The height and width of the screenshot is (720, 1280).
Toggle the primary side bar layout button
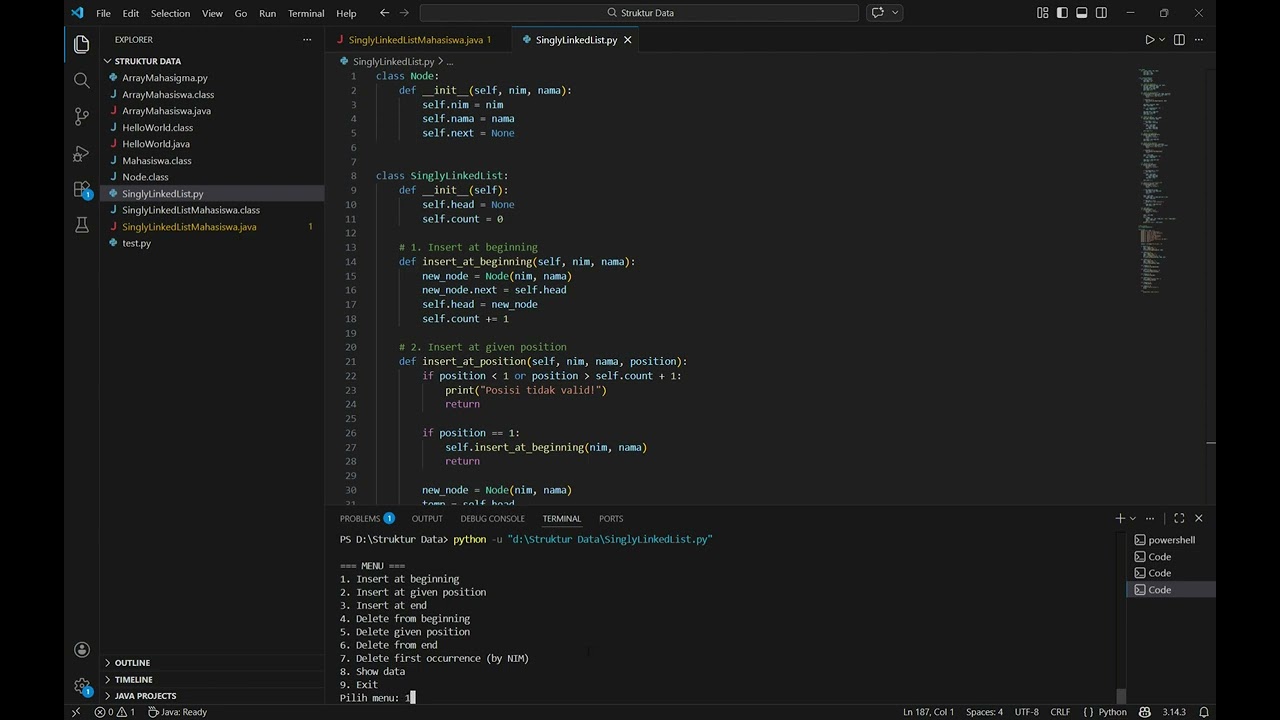coord(1062,13)
